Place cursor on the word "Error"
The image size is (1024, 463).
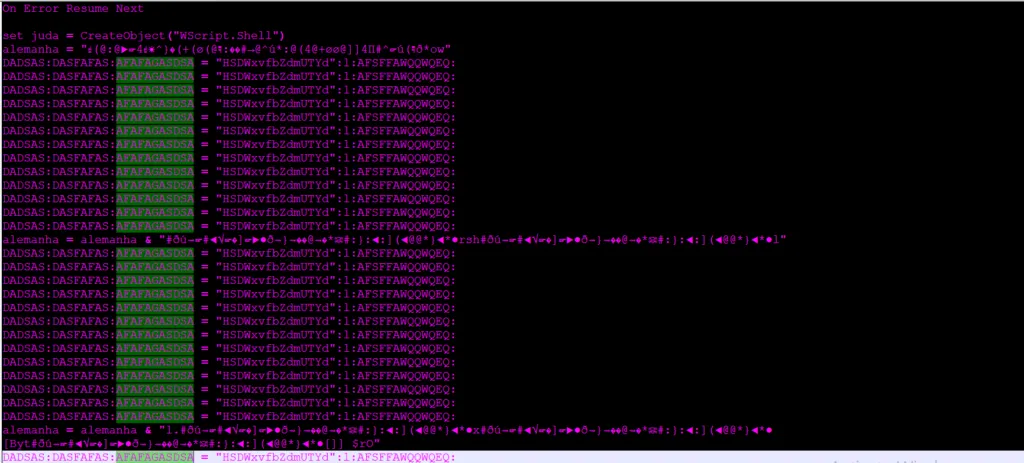coord(41,8)
